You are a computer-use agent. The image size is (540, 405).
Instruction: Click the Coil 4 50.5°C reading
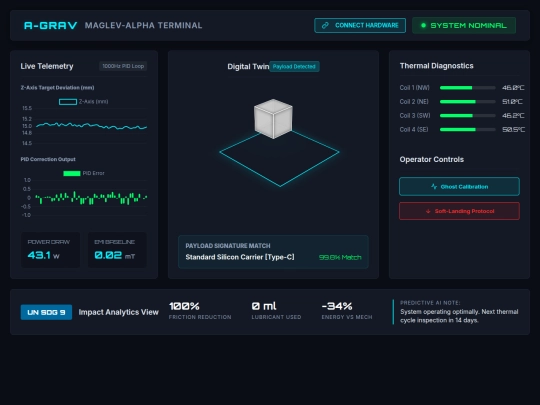(x=513, y=129)
